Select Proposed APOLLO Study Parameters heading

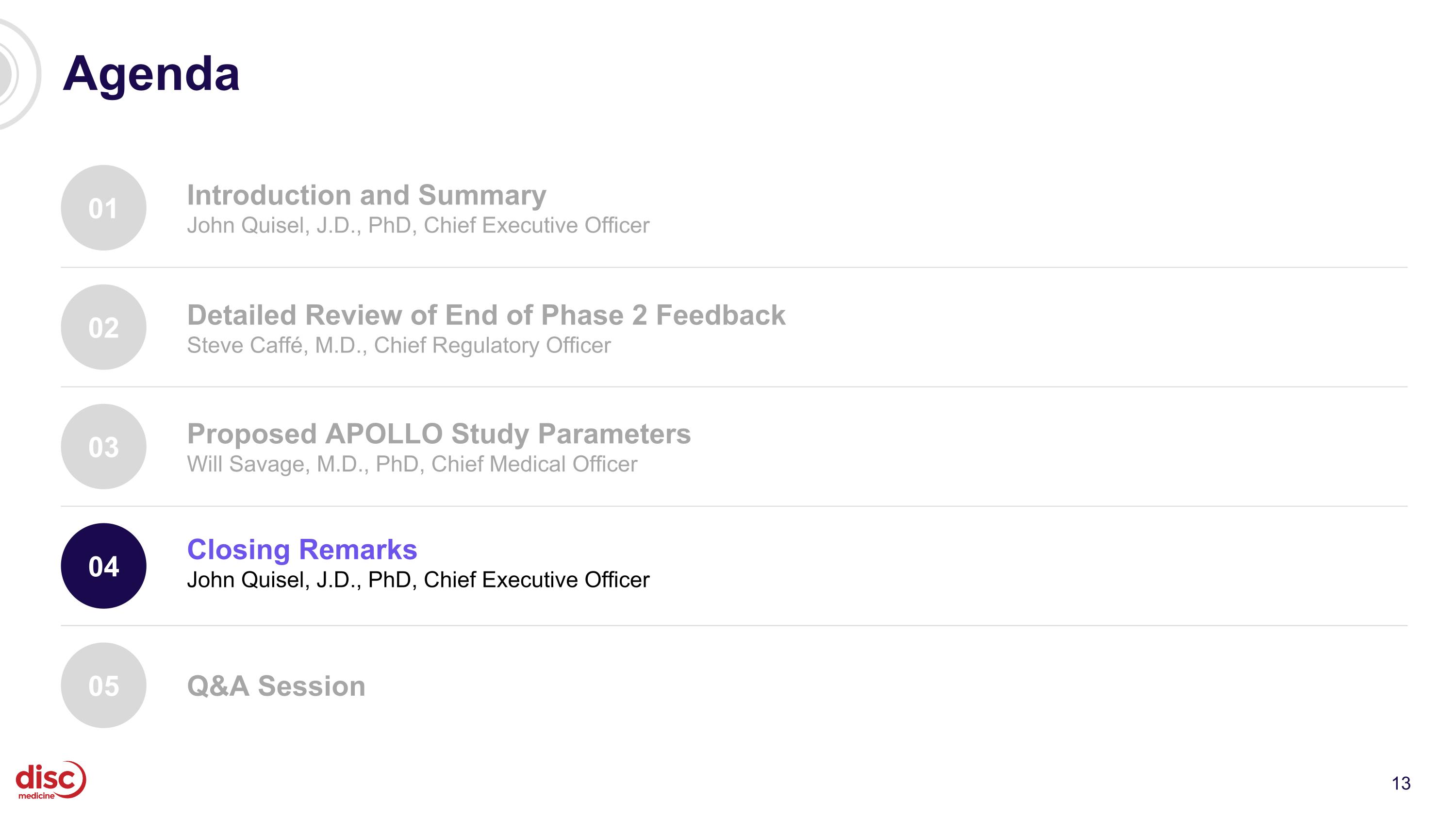point(439,434)
